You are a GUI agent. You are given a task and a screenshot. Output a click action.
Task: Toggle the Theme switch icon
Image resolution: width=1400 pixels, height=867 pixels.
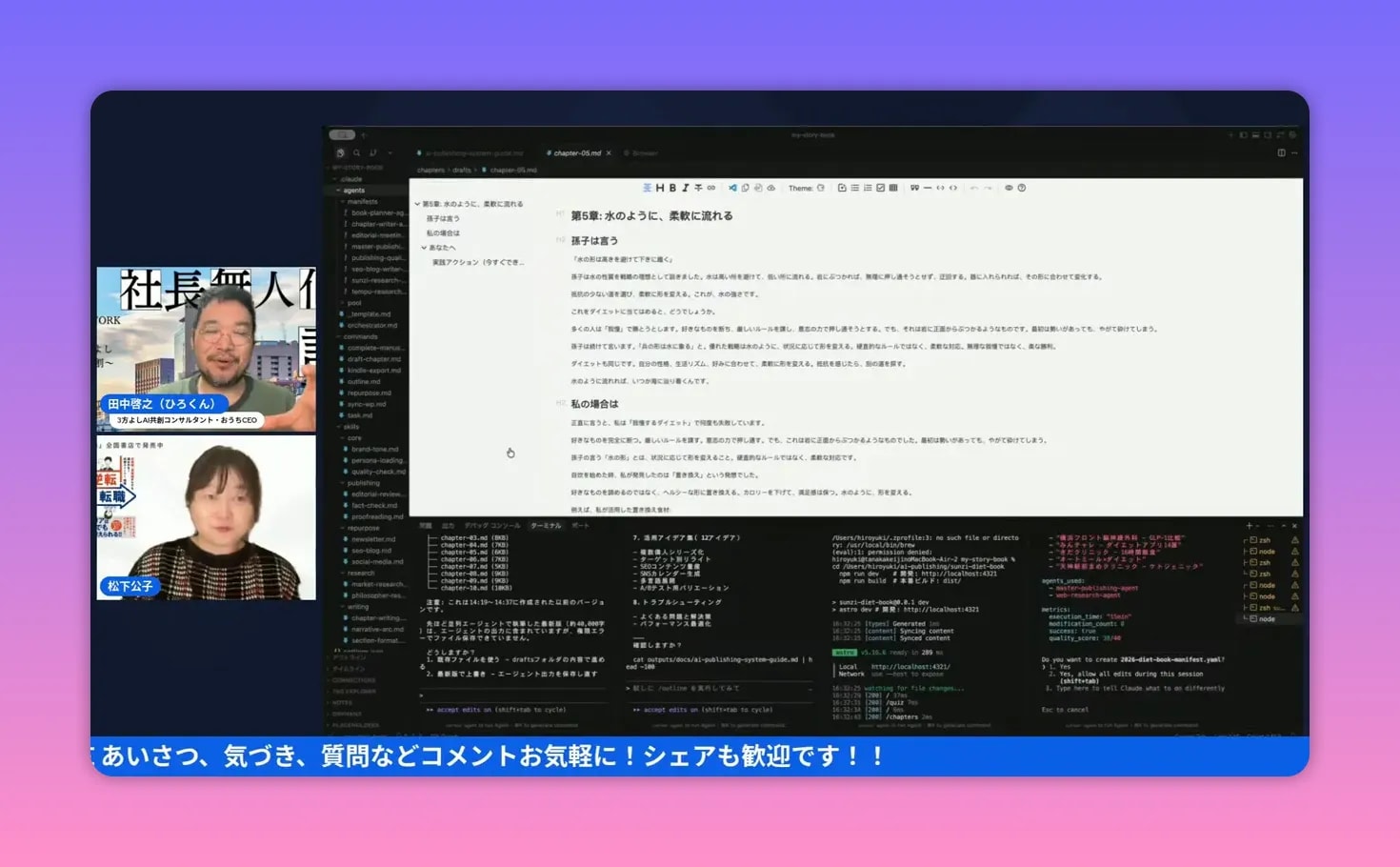(x=821, y=189)
